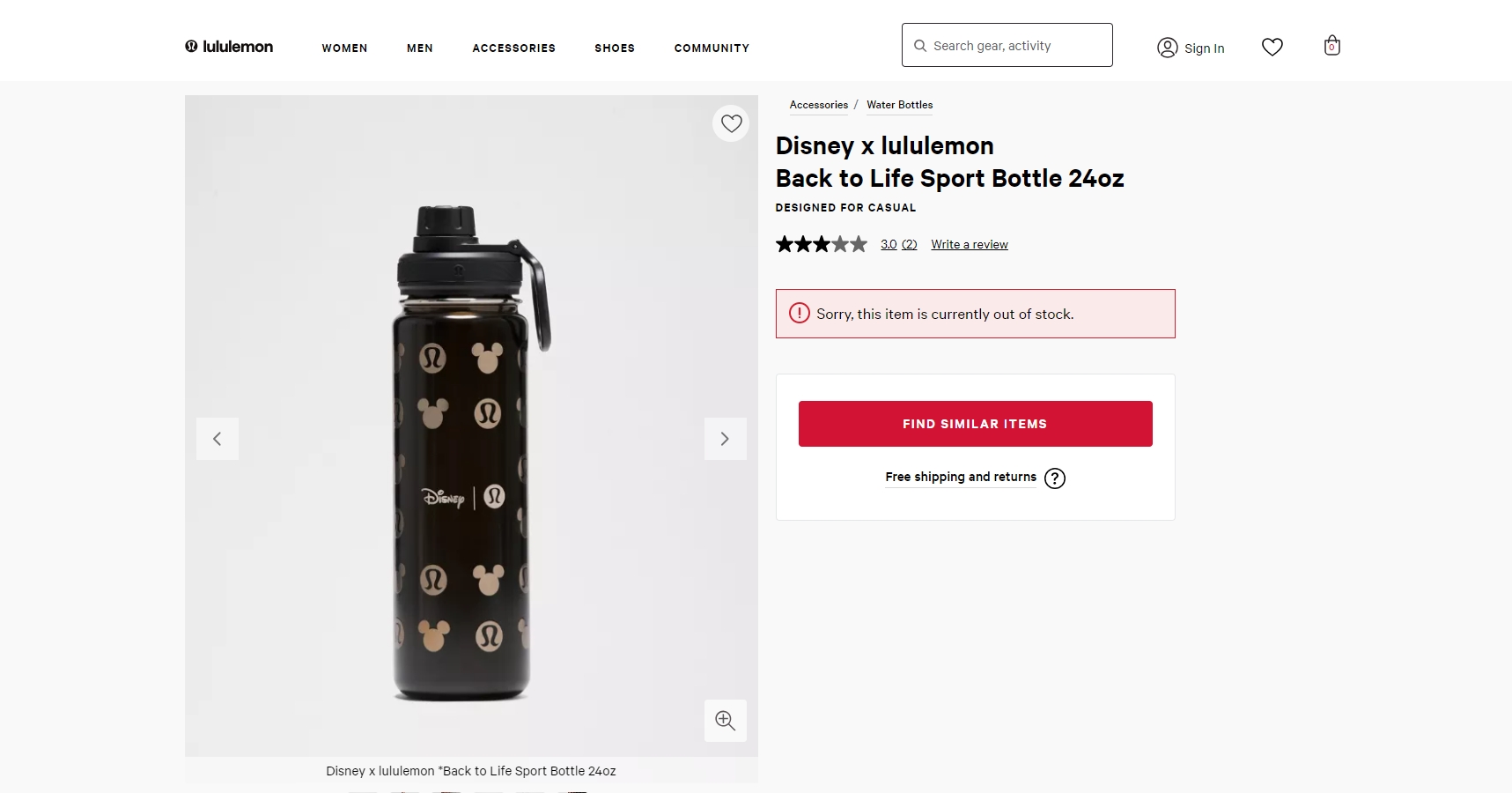Open the Men menu
The width and height of the screenshot is (1512, 793).
click(420, 48)
